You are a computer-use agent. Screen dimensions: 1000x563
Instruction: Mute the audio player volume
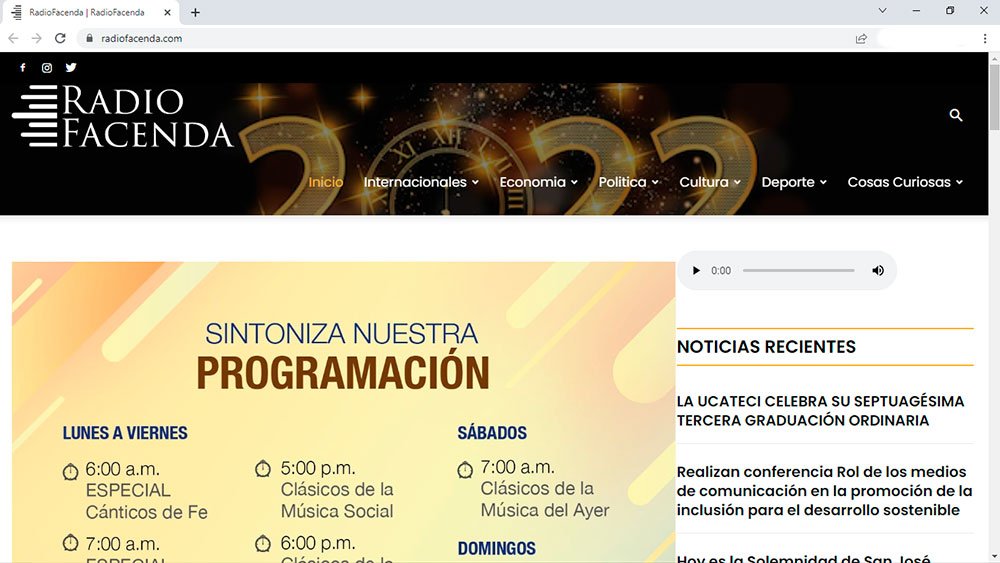pos(878,270)
